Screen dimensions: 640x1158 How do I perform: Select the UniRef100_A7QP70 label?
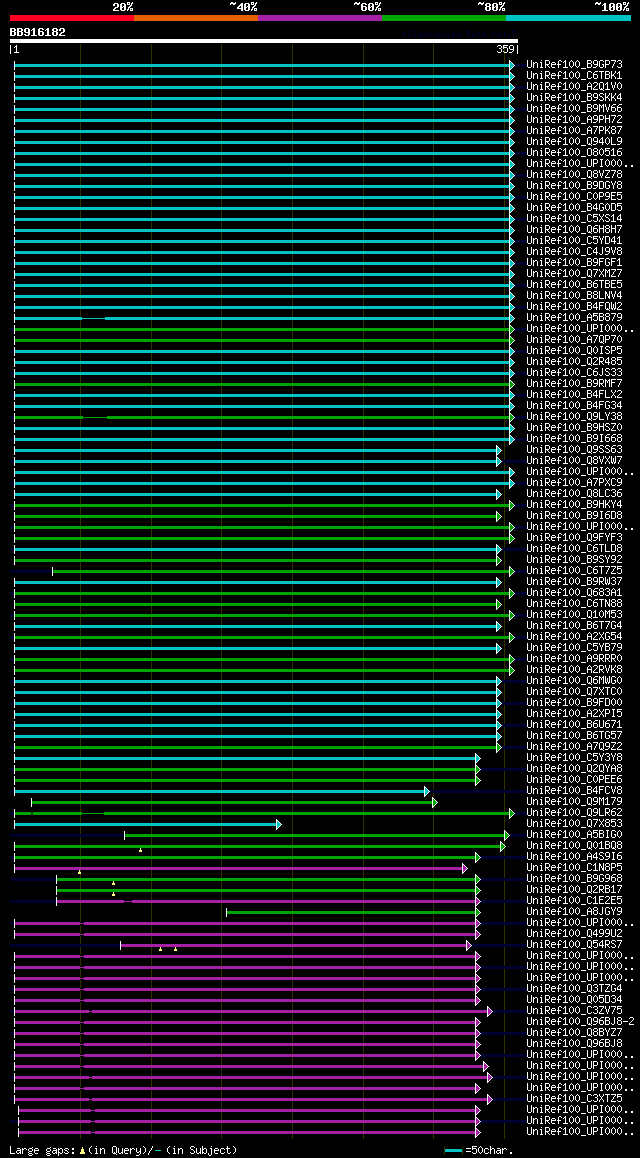574,340
